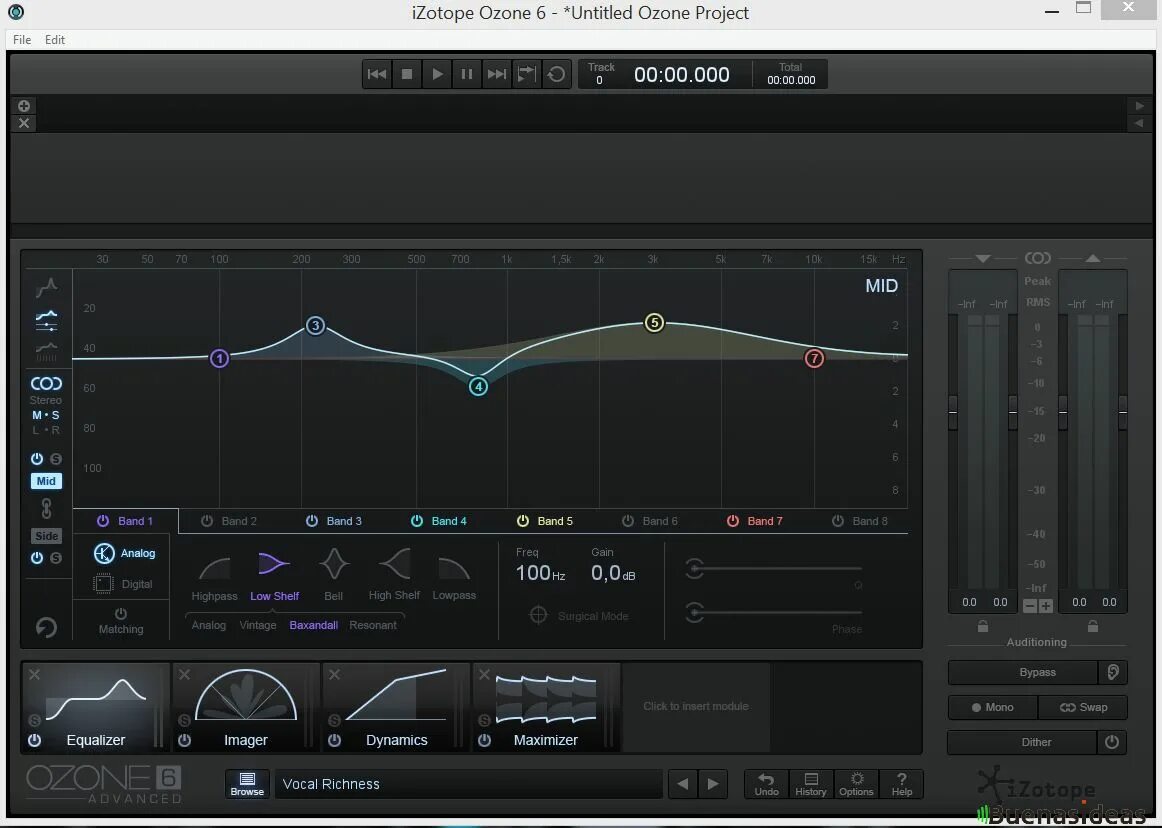Screen dimensions: 1162x828
Task: Click the Stereo mode icon
Action: pyautogui.click(x=46, y=383)
